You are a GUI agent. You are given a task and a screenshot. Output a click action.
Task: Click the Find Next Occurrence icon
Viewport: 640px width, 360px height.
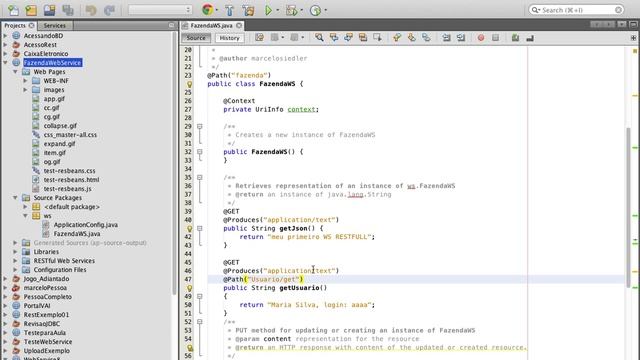(348, 38)
